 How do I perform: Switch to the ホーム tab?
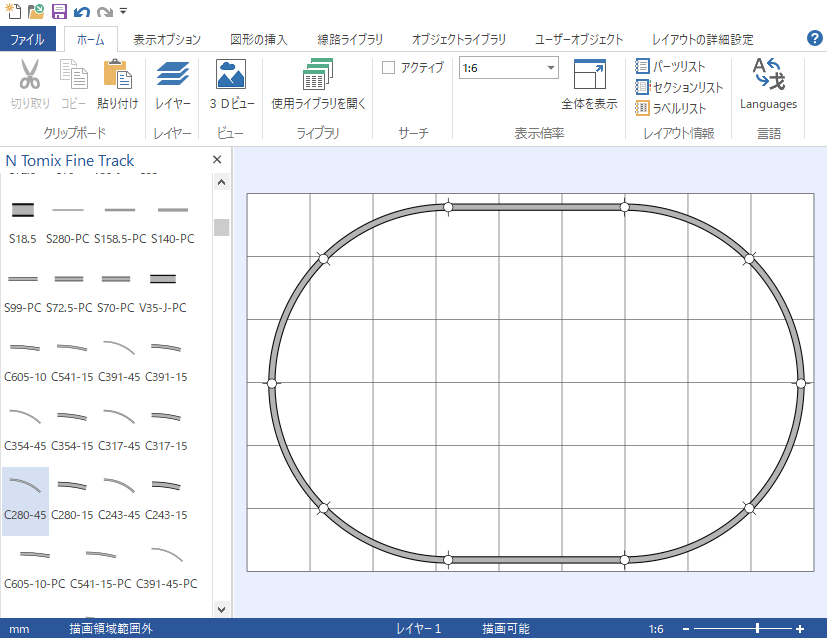(x=90, y=39)
